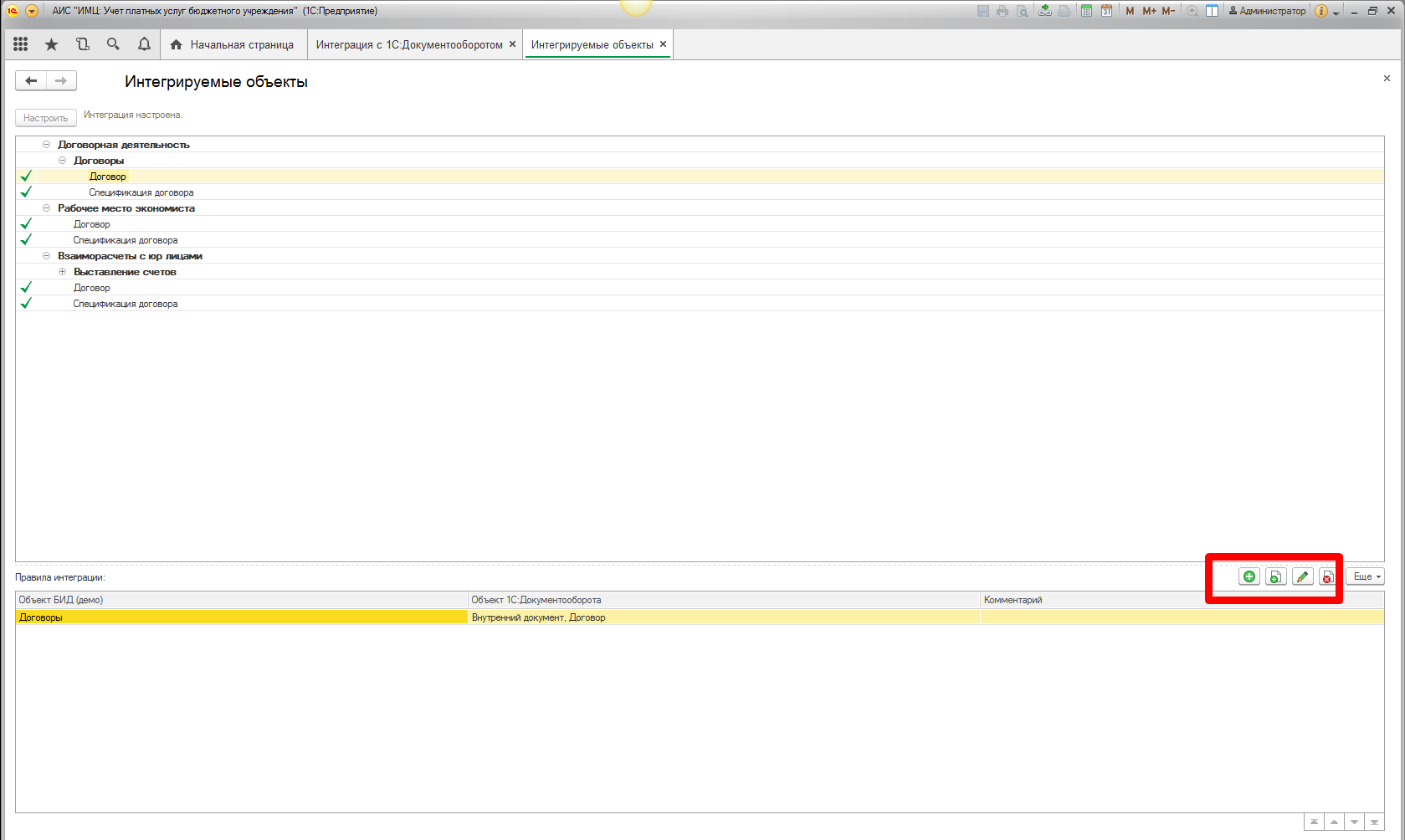The width and height of the screenshot is (1405, 840).
Task: Click the green checkmark beside highlighted Договор
Action: click(x=26, y=177)
